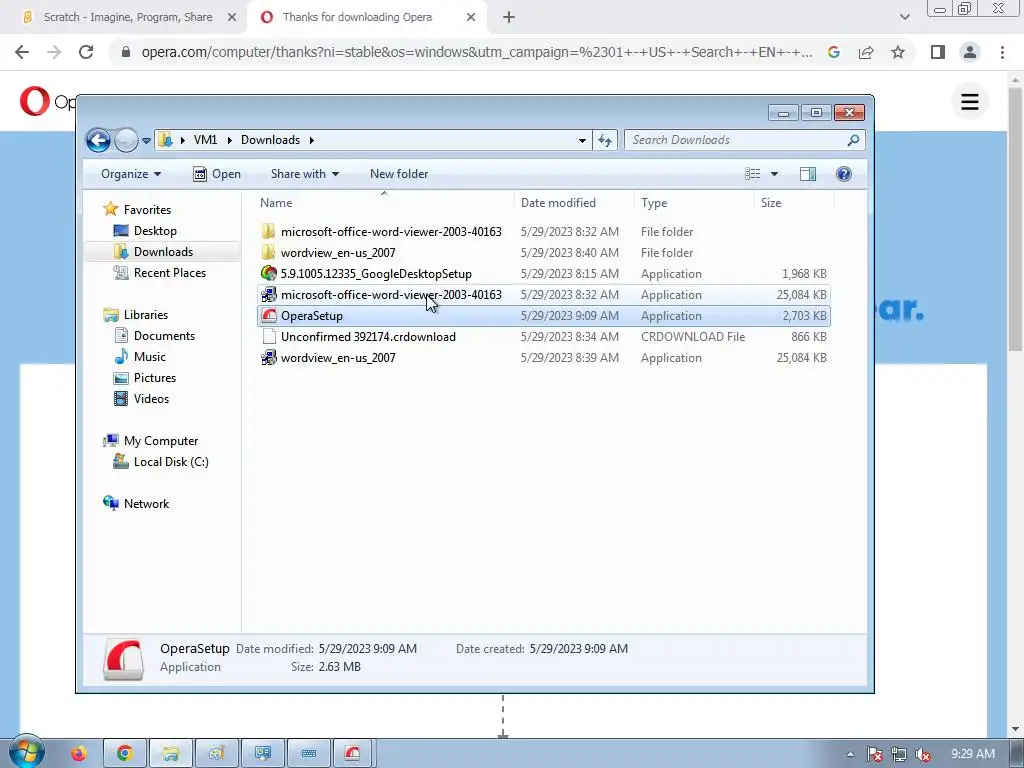This screenshot has height=768, width=1024.
Task: Select the GoogleDesktopSetup application icon
Action: [268, 274]
